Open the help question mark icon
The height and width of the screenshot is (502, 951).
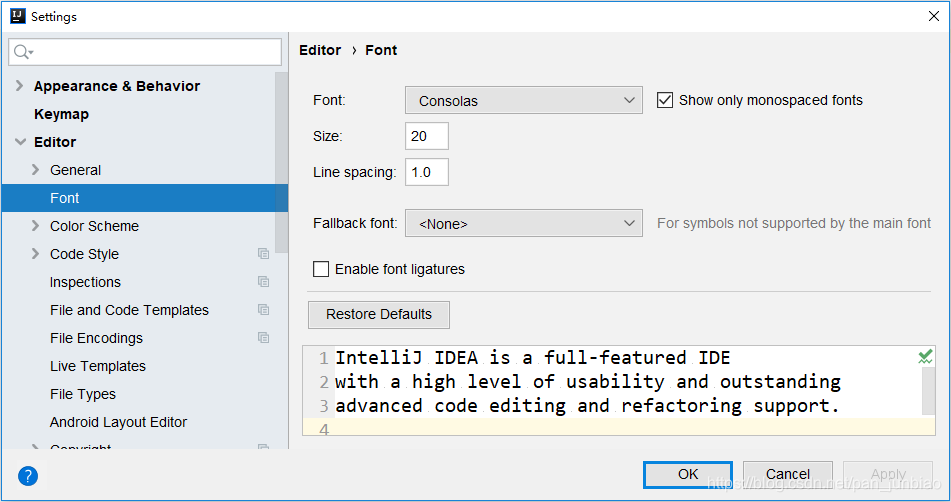[28, 476]
